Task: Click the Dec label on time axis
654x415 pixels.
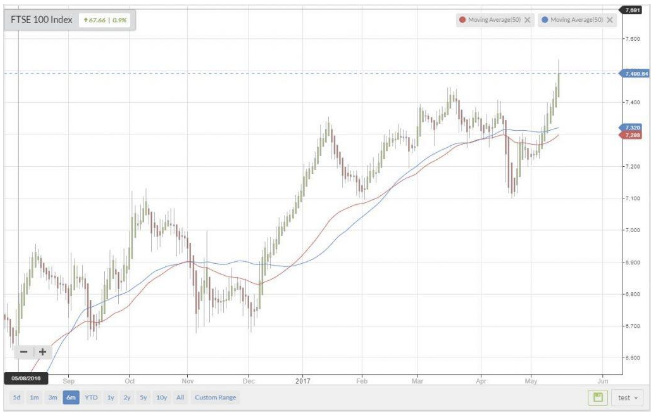Action: 249,381
